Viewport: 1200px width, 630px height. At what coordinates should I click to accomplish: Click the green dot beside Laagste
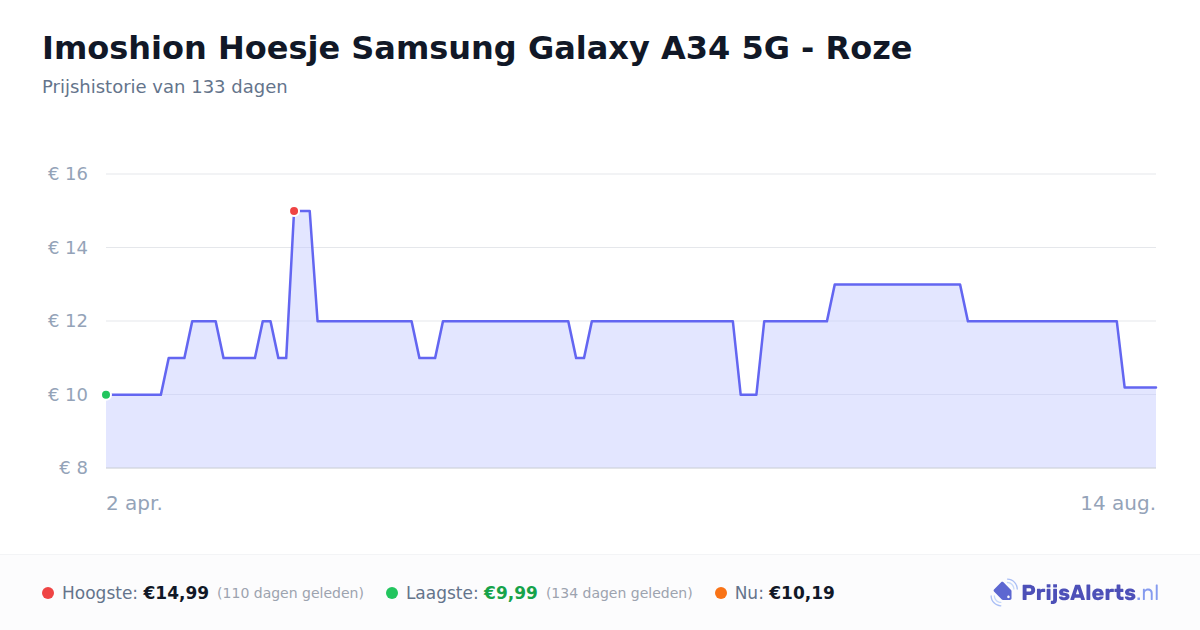click(392, 594)
